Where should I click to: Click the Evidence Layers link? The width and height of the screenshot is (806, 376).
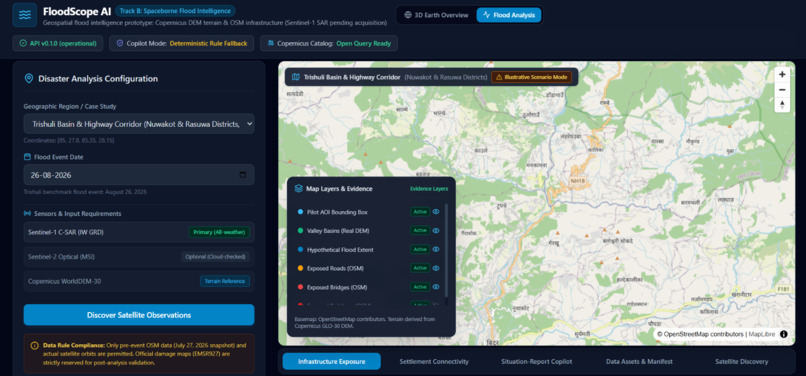(429, 189)
